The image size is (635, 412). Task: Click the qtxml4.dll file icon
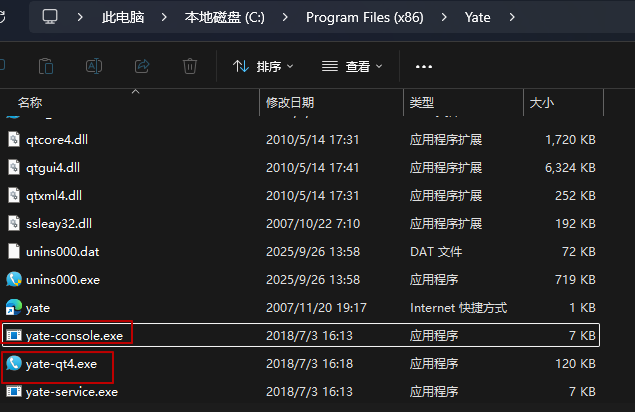tap(14, 195)
